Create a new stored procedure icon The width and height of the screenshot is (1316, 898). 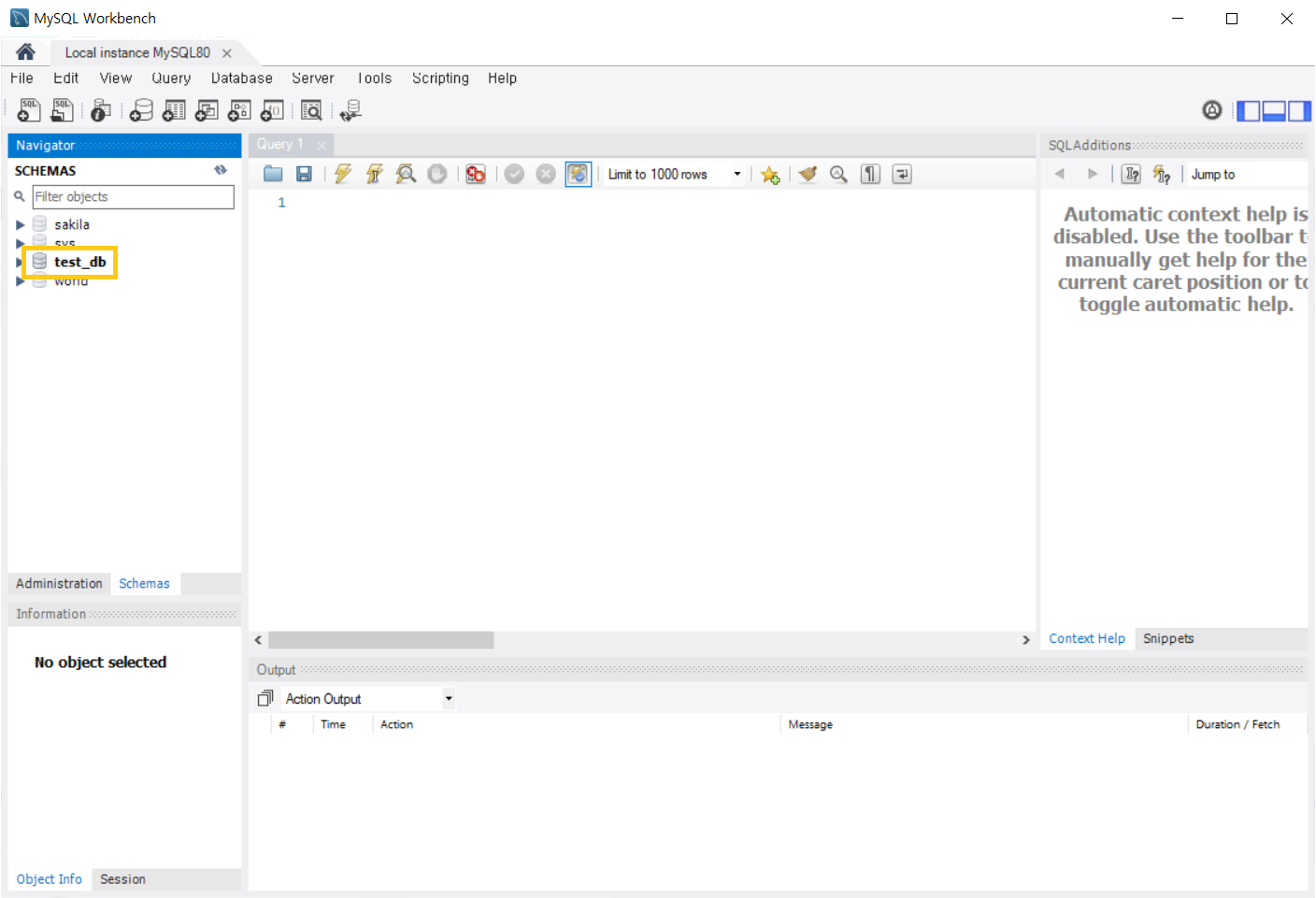point(239,110)
